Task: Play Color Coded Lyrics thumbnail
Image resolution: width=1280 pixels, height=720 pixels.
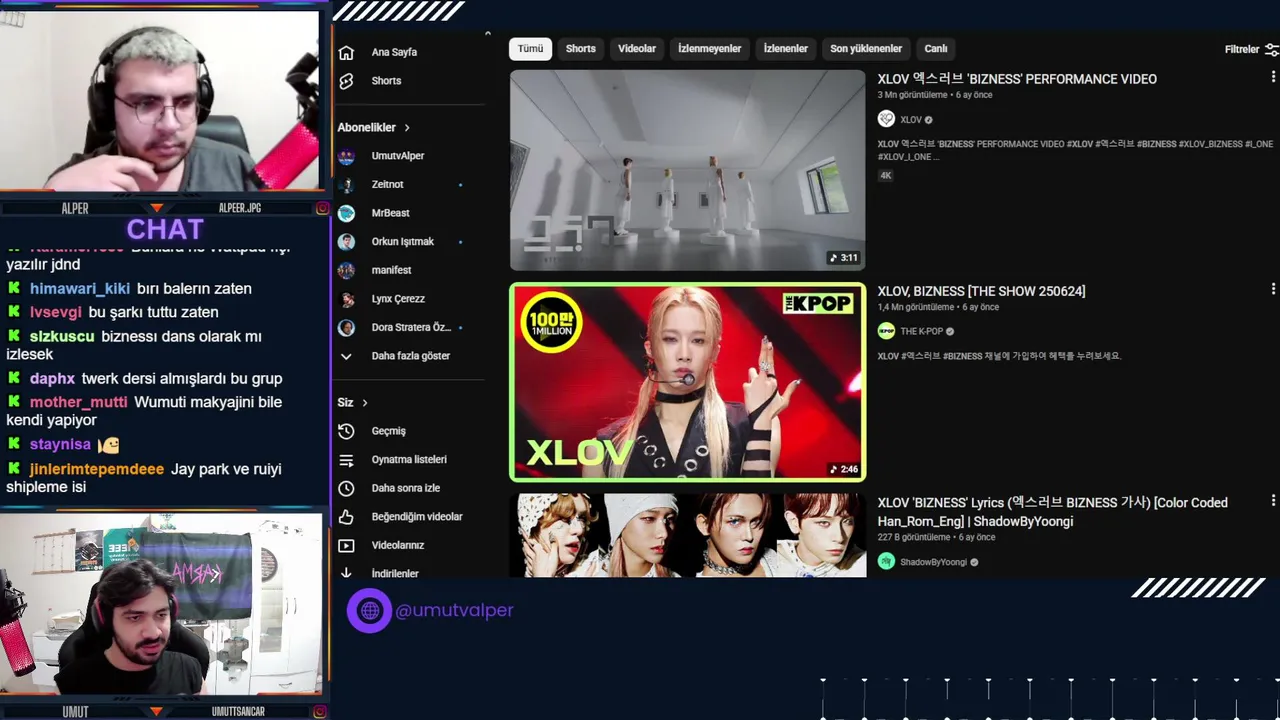Action: point(687,535)
